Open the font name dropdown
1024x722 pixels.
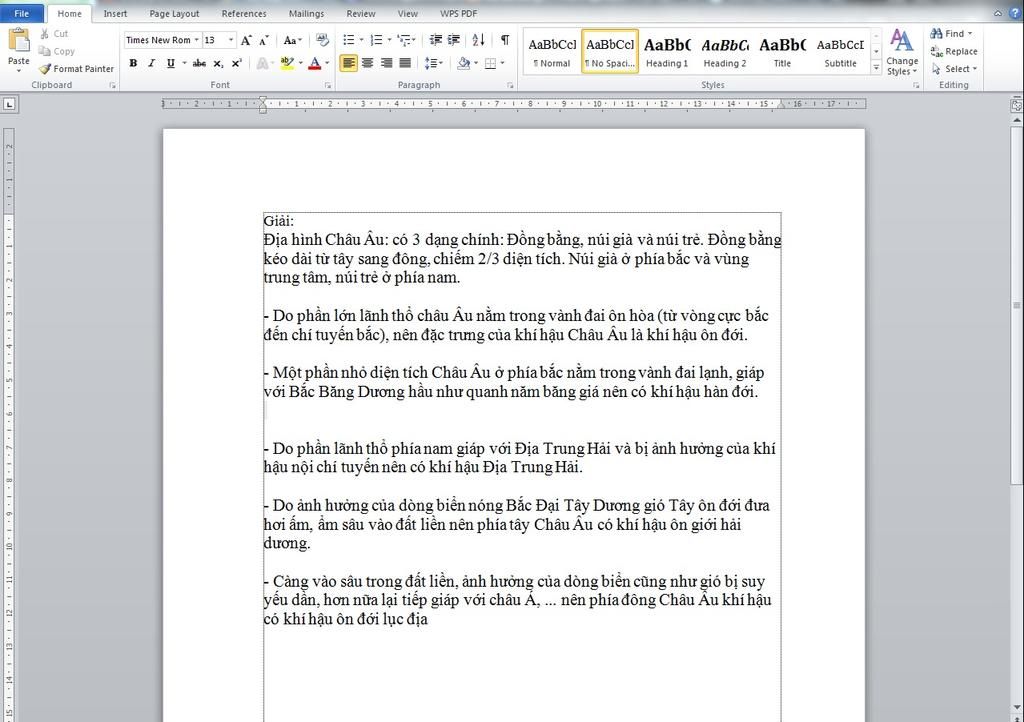click(x=197, y=40)
